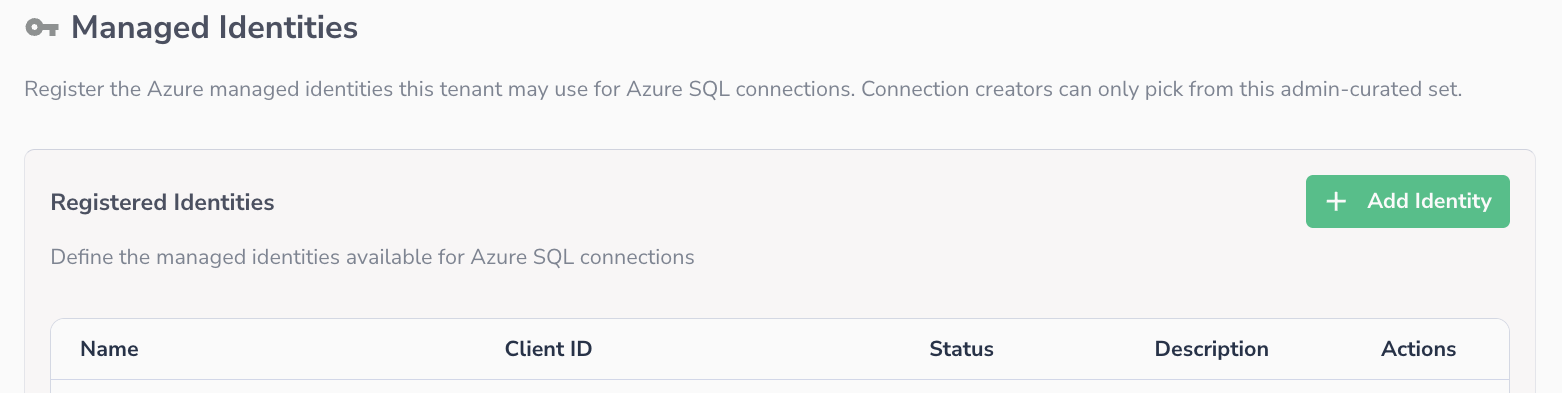Viewport: 1562px width, 393px height.
Task: Click the 'Connection creators can only pick' sentence
Action: [1162, 89]
